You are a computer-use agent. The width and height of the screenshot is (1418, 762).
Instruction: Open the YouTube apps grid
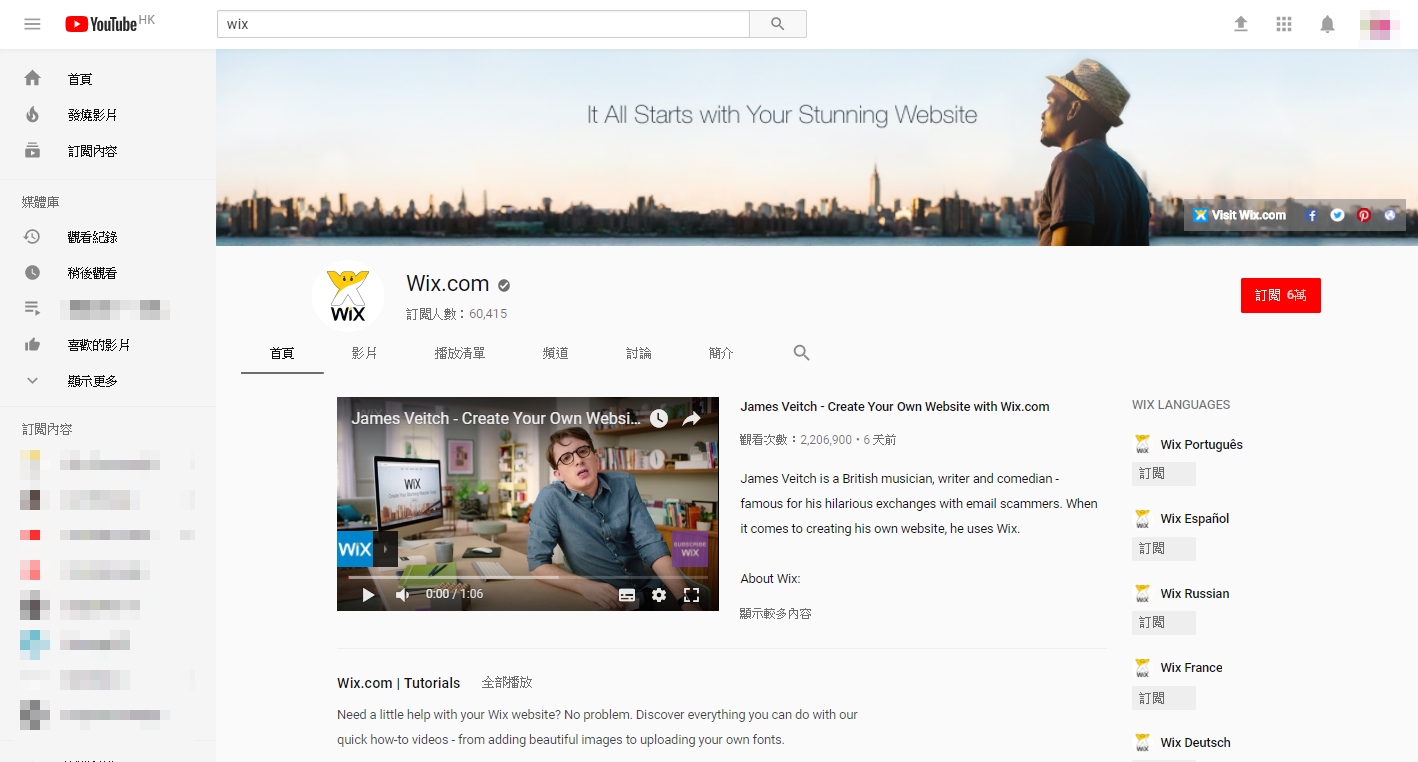pyautogui.click(x=1284, y=24)
